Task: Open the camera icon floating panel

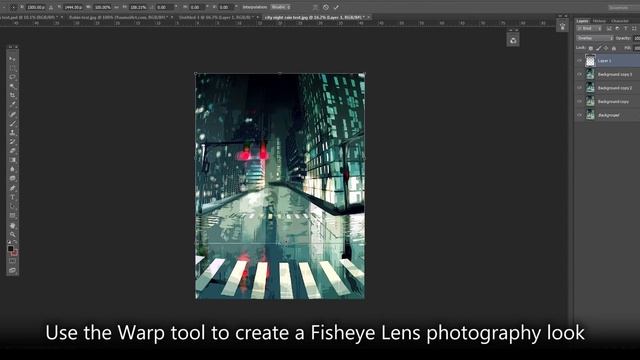Action: [513, 40]
